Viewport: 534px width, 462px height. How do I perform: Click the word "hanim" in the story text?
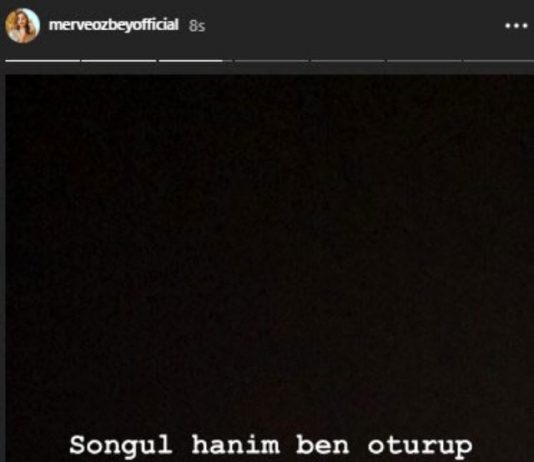pyautogui.click(x=236, y=444)
